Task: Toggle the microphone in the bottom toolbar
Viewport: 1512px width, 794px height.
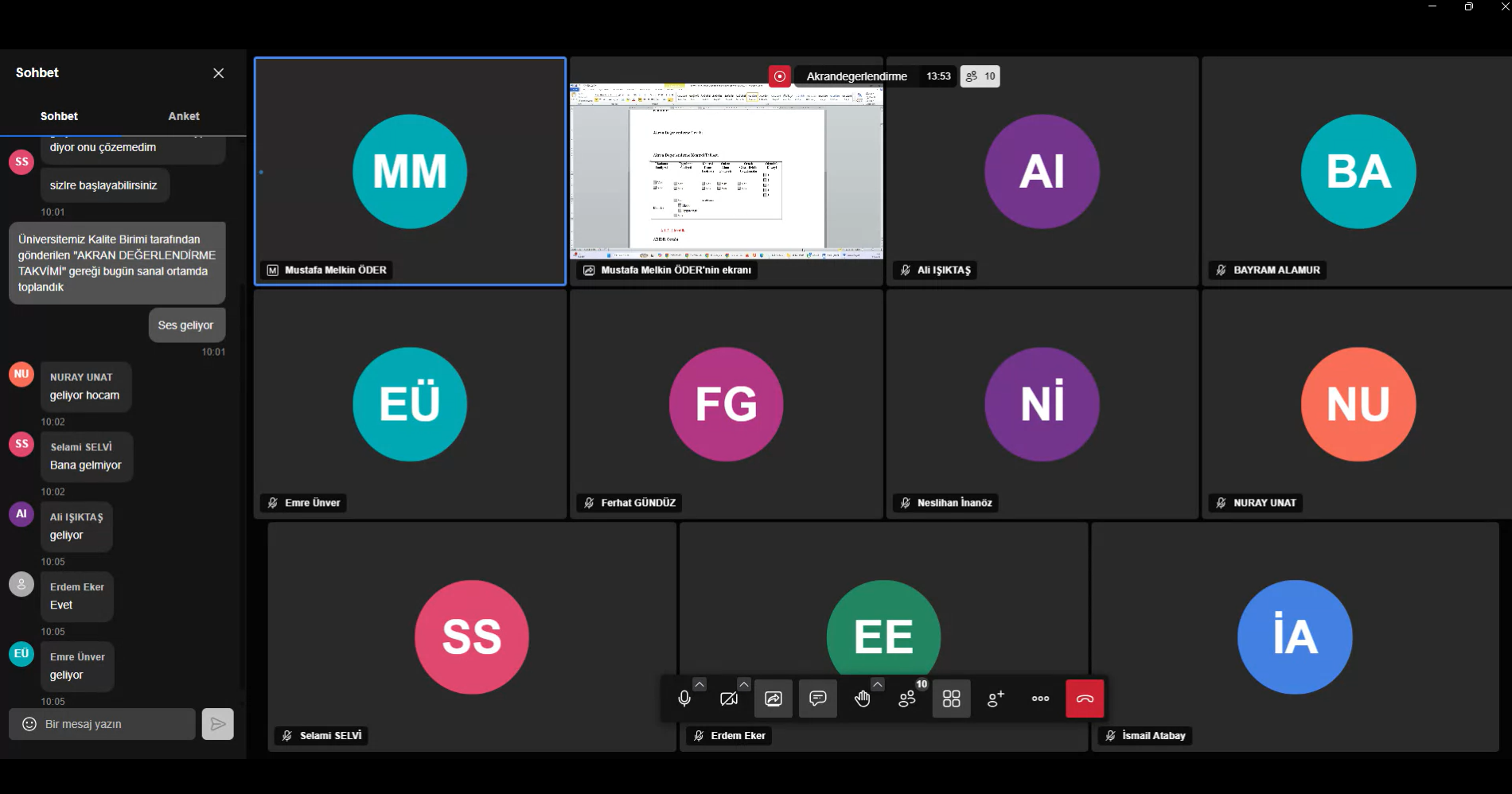Action: coord(684,699)
